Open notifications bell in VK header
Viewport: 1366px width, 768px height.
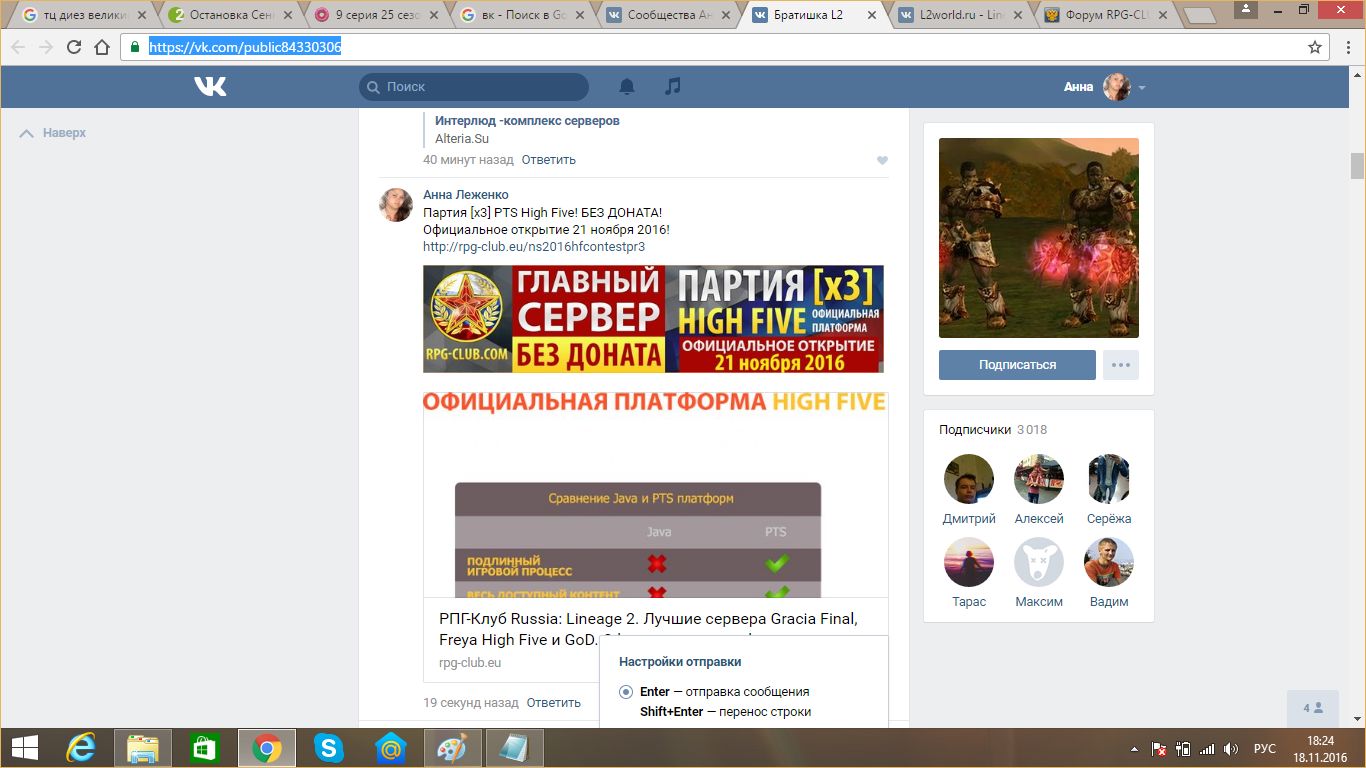pos(627,87)
